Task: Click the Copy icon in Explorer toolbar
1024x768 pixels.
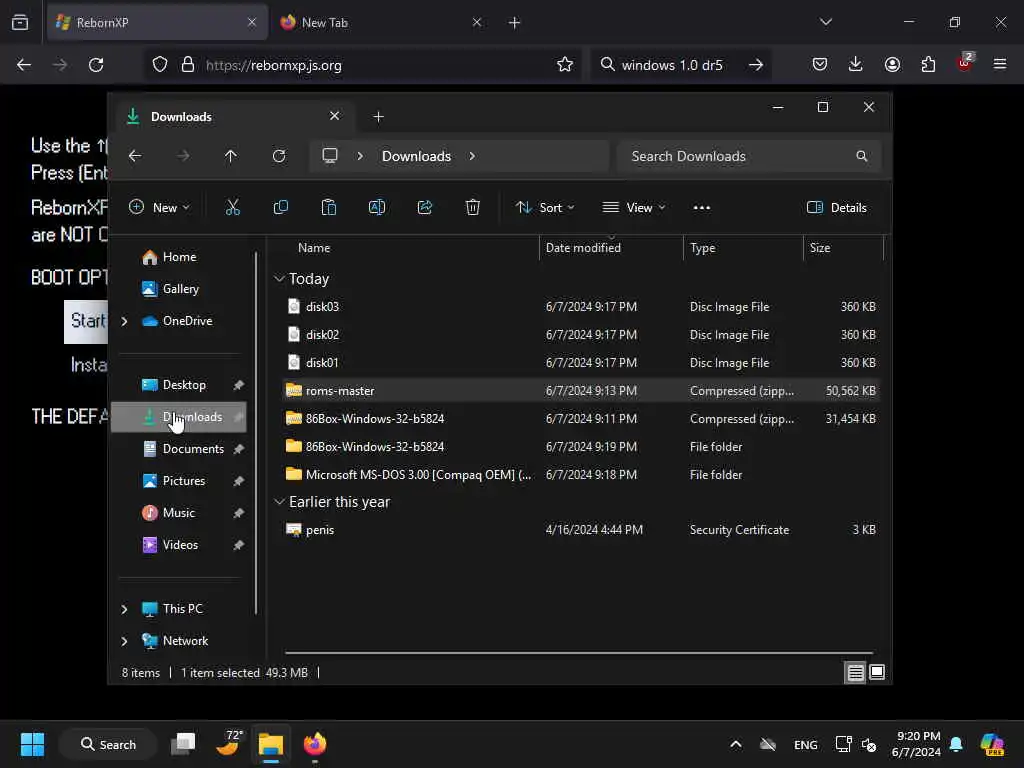Action: (281, 208)
